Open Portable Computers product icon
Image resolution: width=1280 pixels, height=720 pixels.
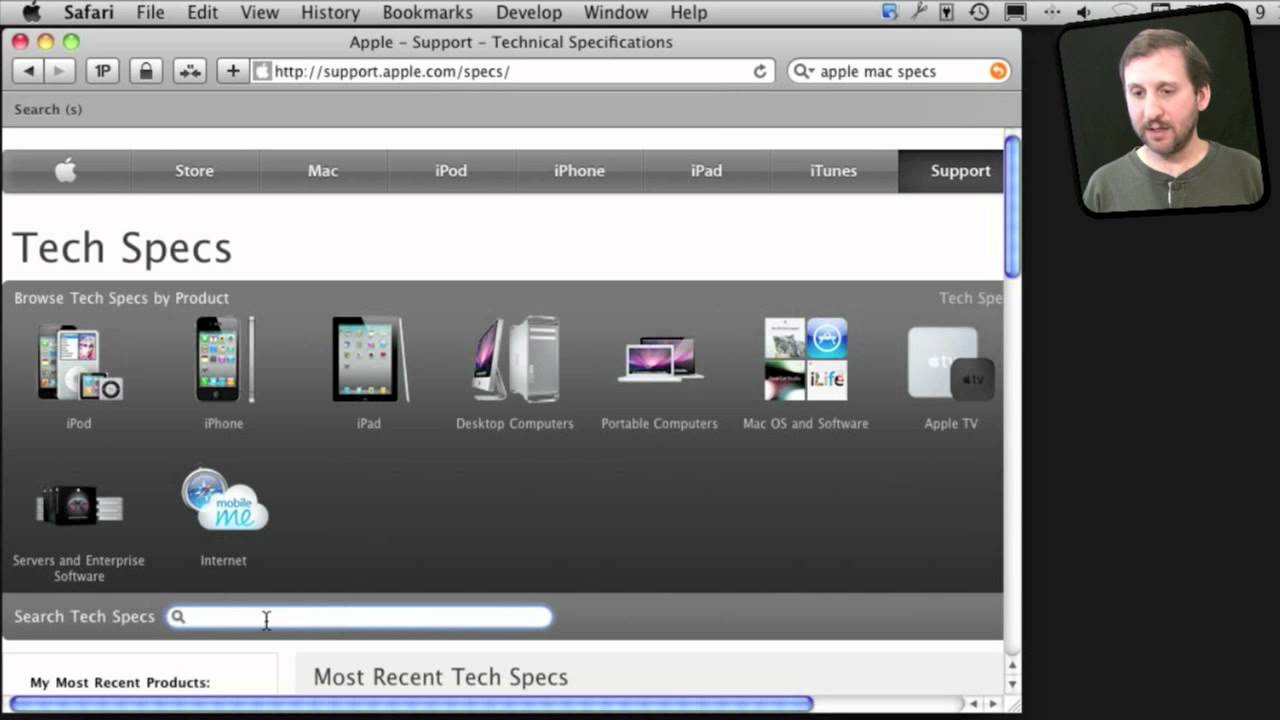tap(660, 360)
